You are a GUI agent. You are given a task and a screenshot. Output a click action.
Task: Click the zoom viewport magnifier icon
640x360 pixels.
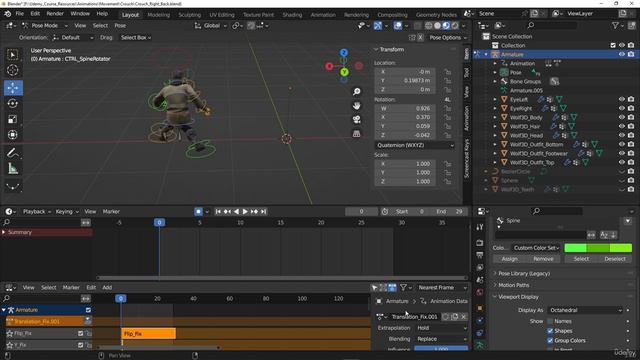pos(357,91)
